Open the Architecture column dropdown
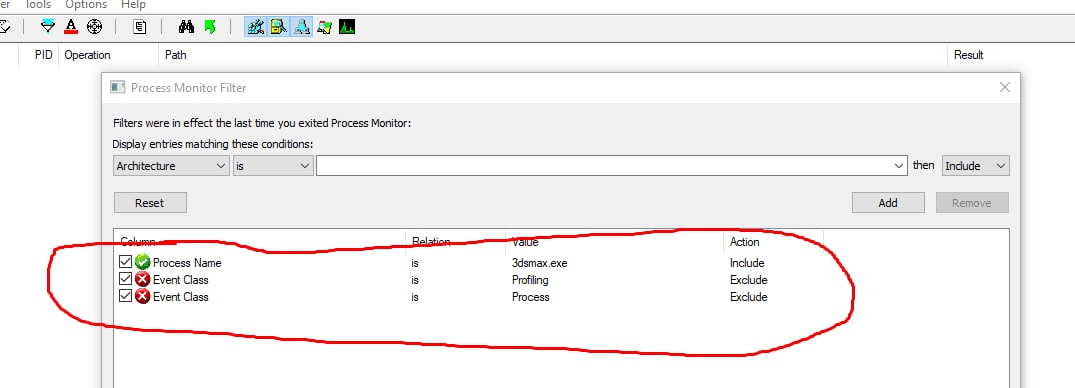 click(x=171, y=166)
